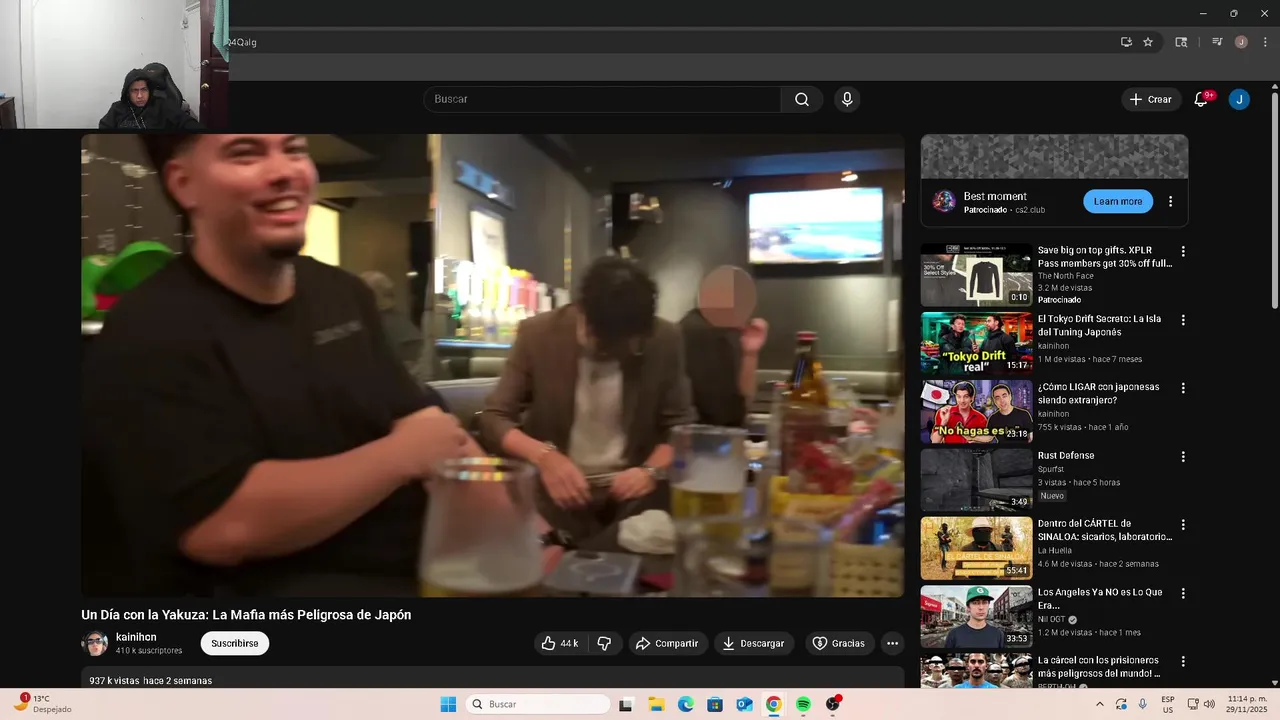Open title Los Angeles Ya NO es Lo Que Era
Viewport: 1280px width, 720px height.
tap(1100, 598)
